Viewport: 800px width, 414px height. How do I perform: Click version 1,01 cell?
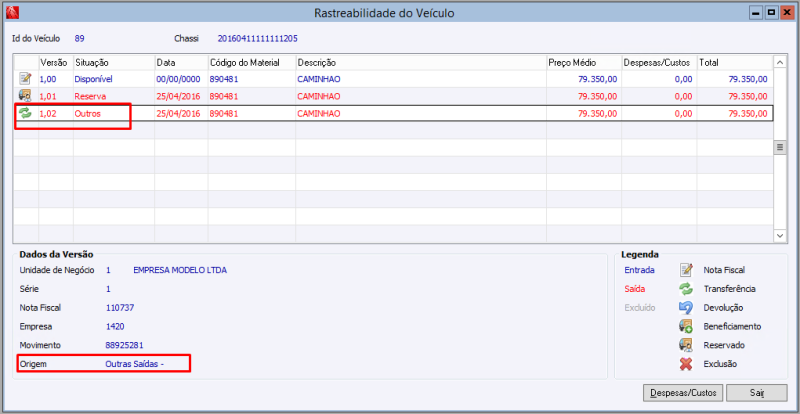click(x=48, y=96)
